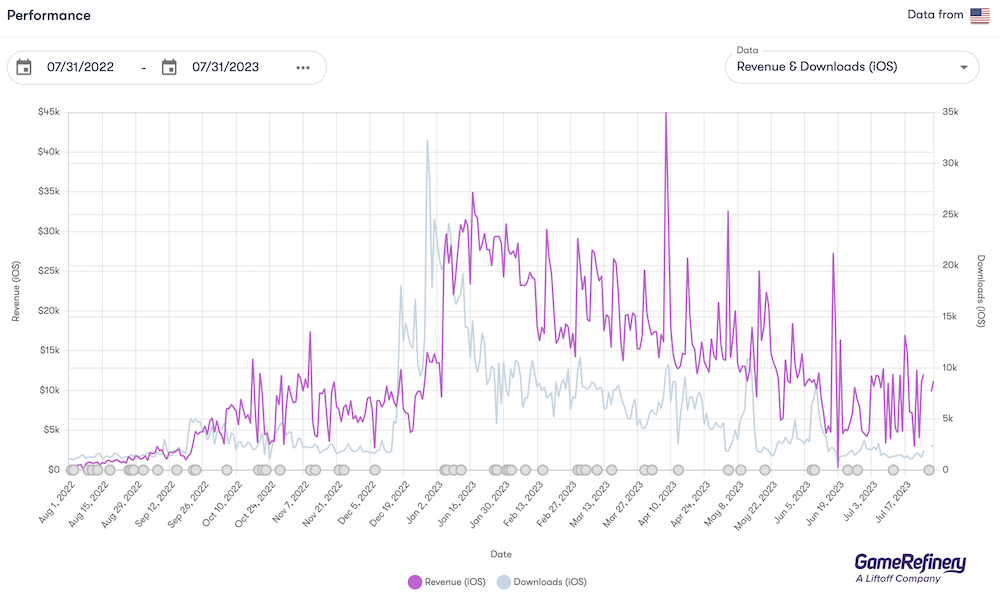Click the 07/31/2022 start date field
Image resolution: width=1000 pixels, height=602 pixels.
[x=80, y=67]
